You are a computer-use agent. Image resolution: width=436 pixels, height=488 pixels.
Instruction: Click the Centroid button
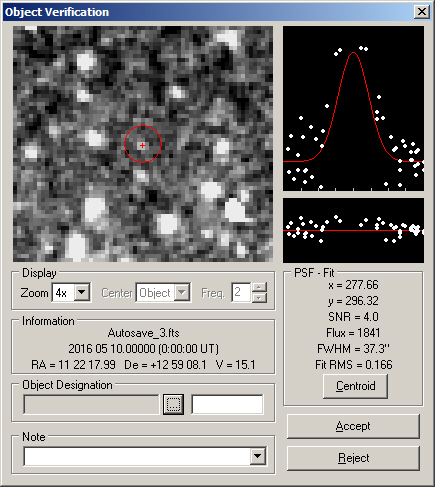pos(355,386)
